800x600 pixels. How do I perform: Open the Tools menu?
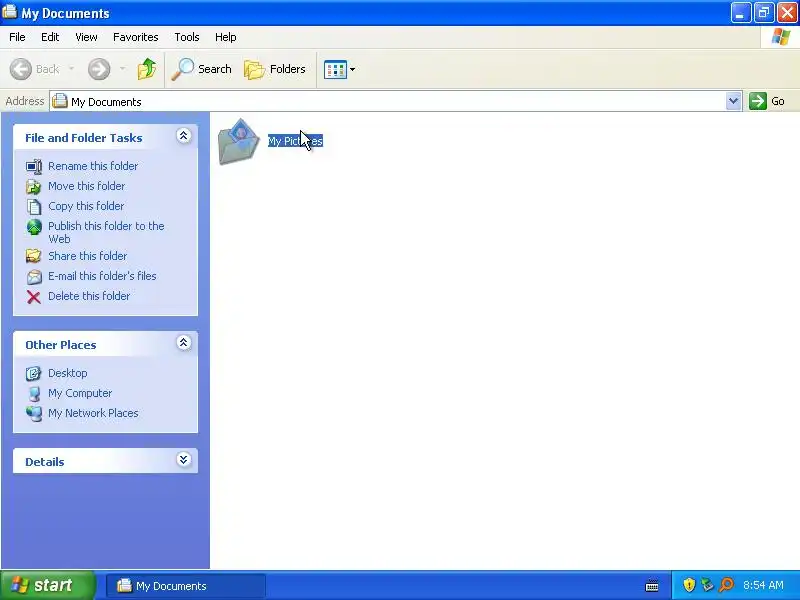187,37
